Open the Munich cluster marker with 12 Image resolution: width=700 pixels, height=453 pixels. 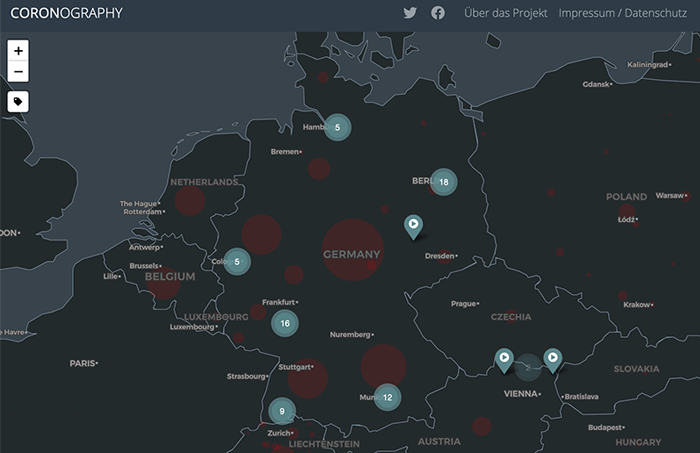(x=388, y=397)
